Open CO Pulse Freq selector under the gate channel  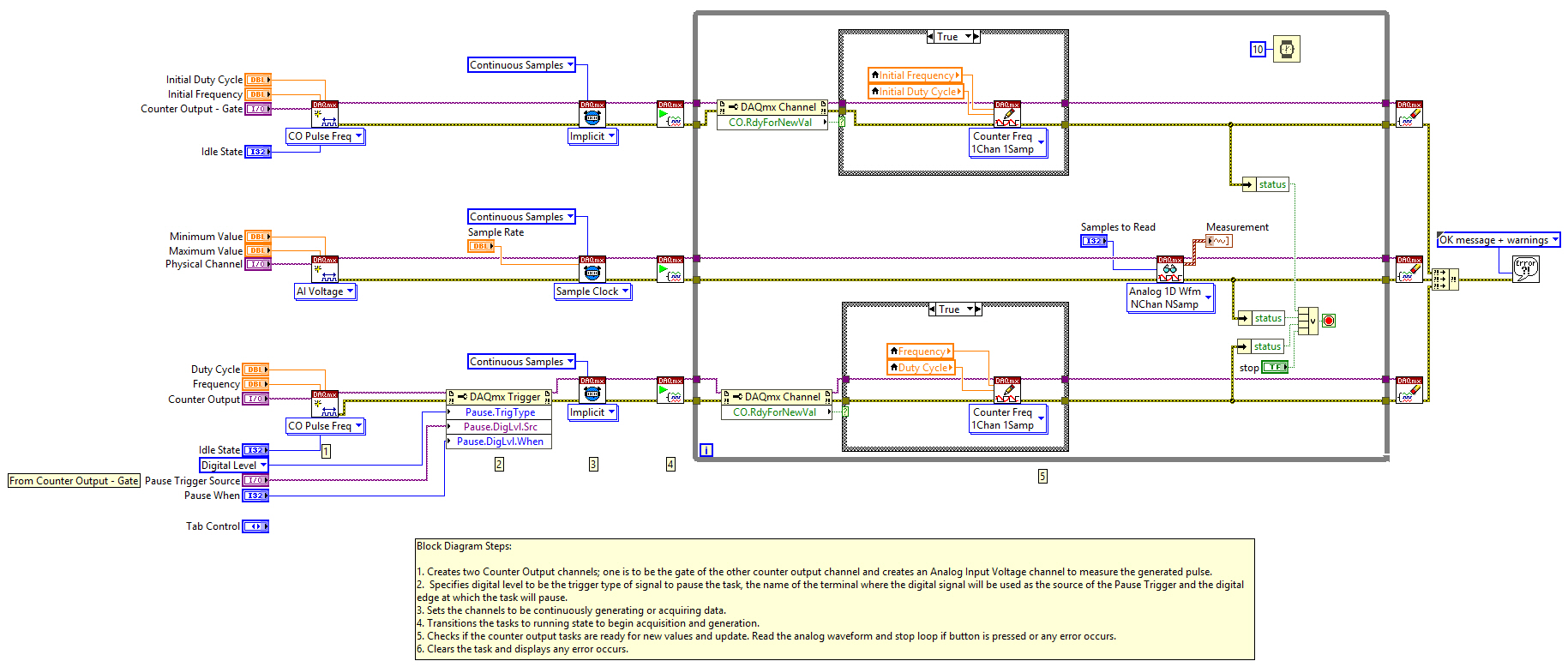click(326, 136)
